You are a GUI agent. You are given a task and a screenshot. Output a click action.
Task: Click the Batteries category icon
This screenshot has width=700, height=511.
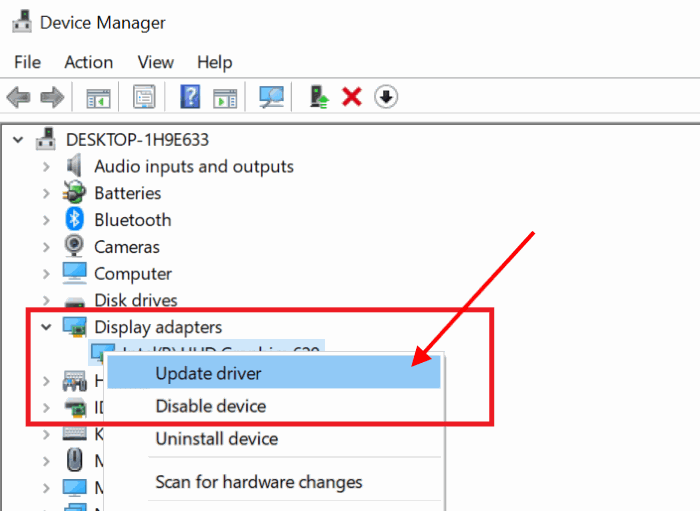point(74,192)
